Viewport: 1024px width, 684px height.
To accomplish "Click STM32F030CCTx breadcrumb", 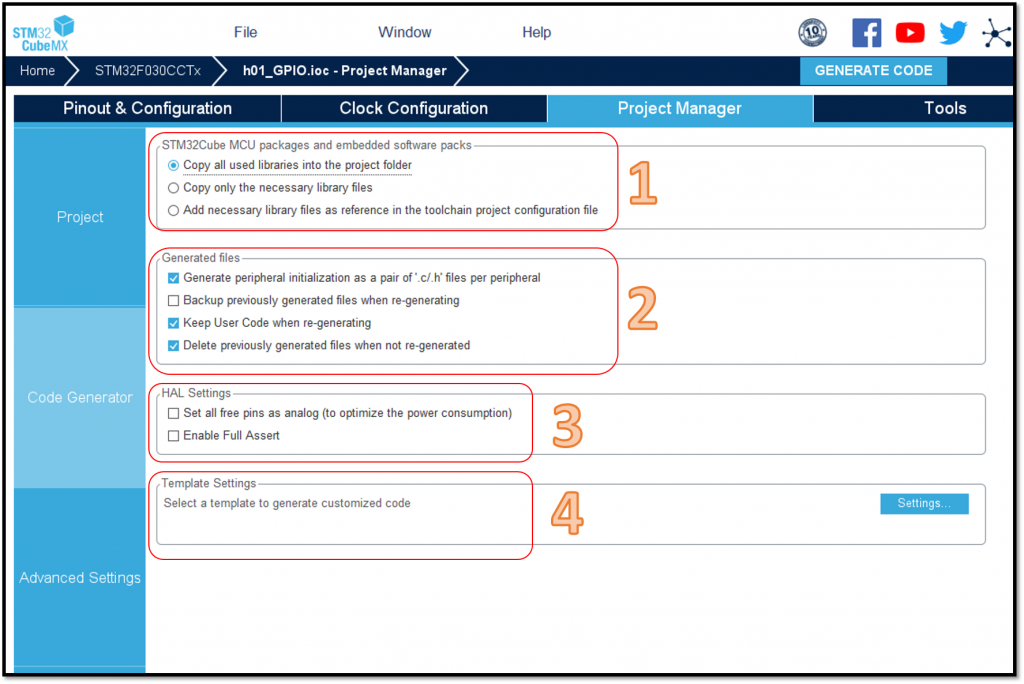I will coord(148,71).
